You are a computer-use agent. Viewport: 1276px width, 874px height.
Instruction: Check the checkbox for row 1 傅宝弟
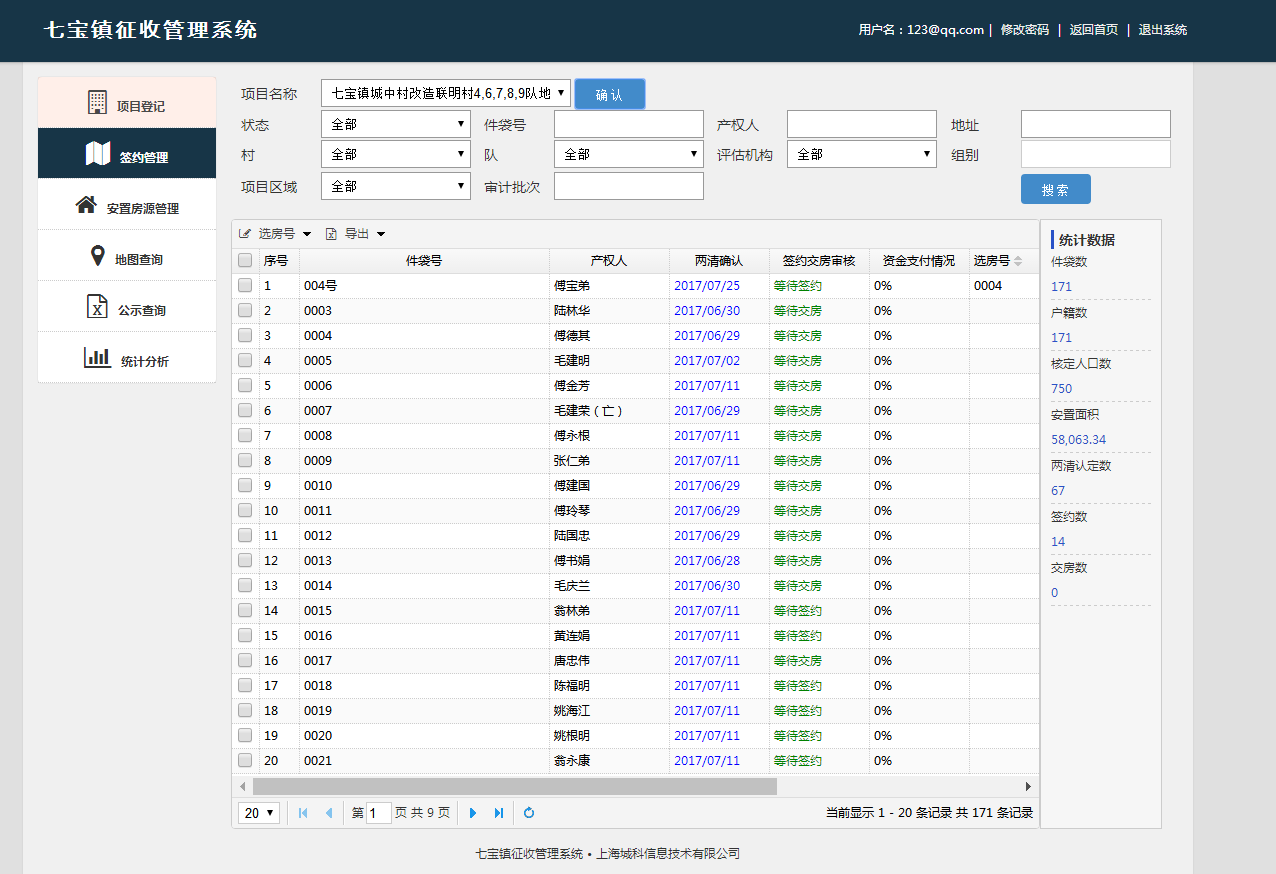click(245, 286)
